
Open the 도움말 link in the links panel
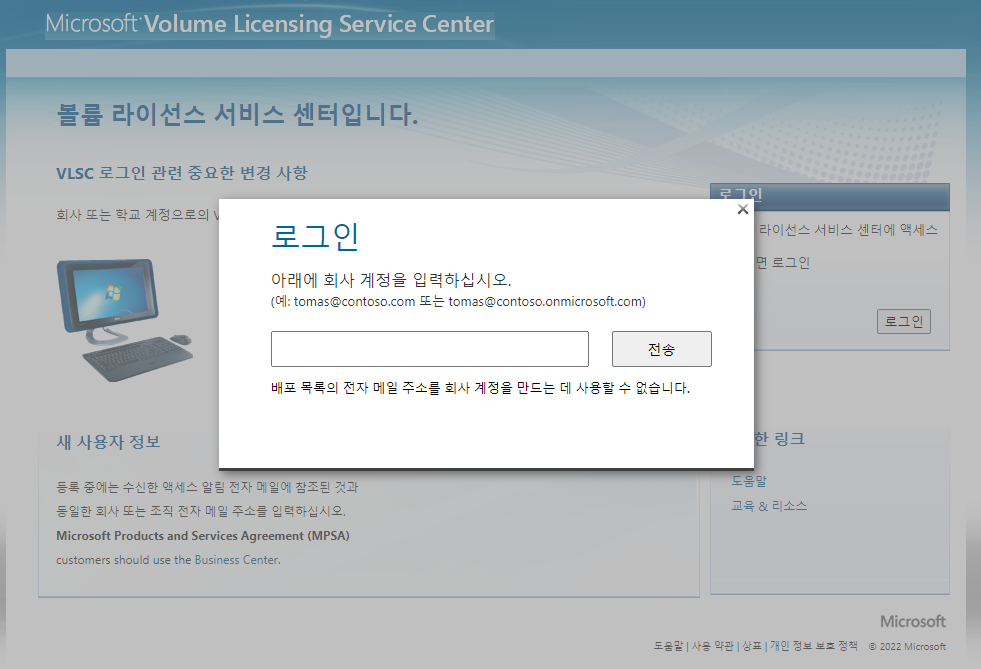[x=749, y=481]
